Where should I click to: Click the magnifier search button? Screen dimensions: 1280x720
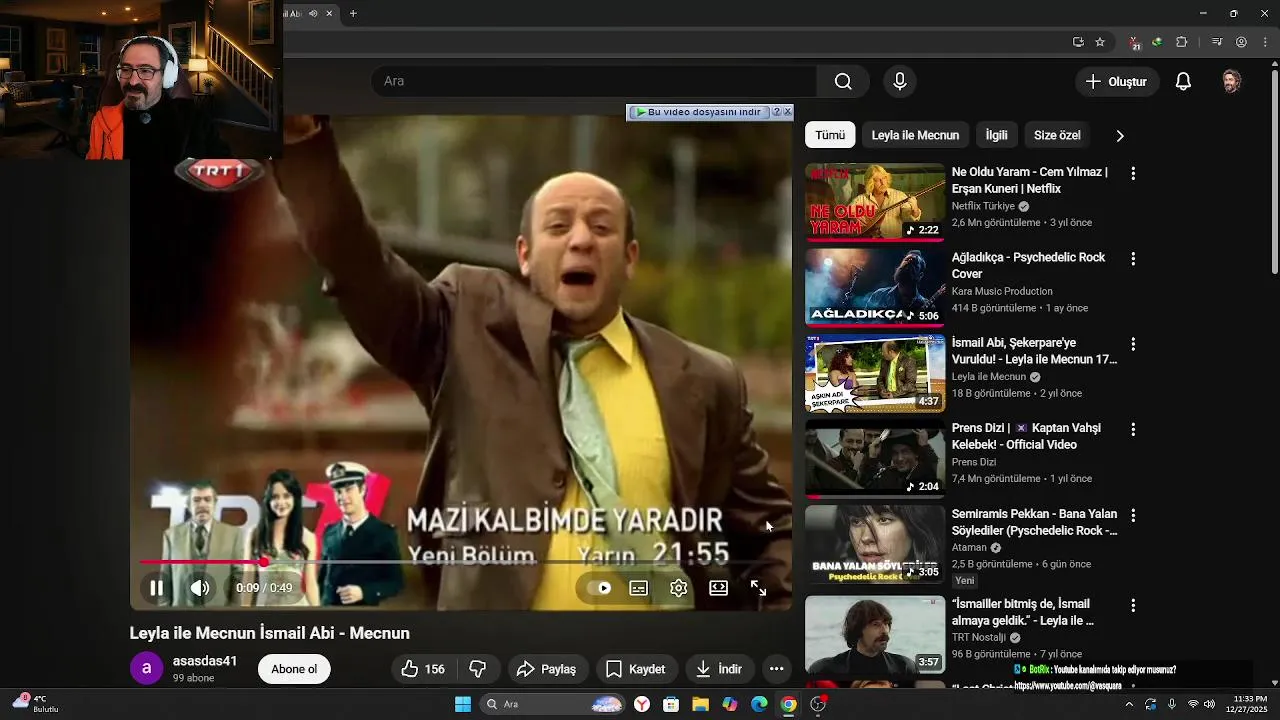click(x=843, y=81)
